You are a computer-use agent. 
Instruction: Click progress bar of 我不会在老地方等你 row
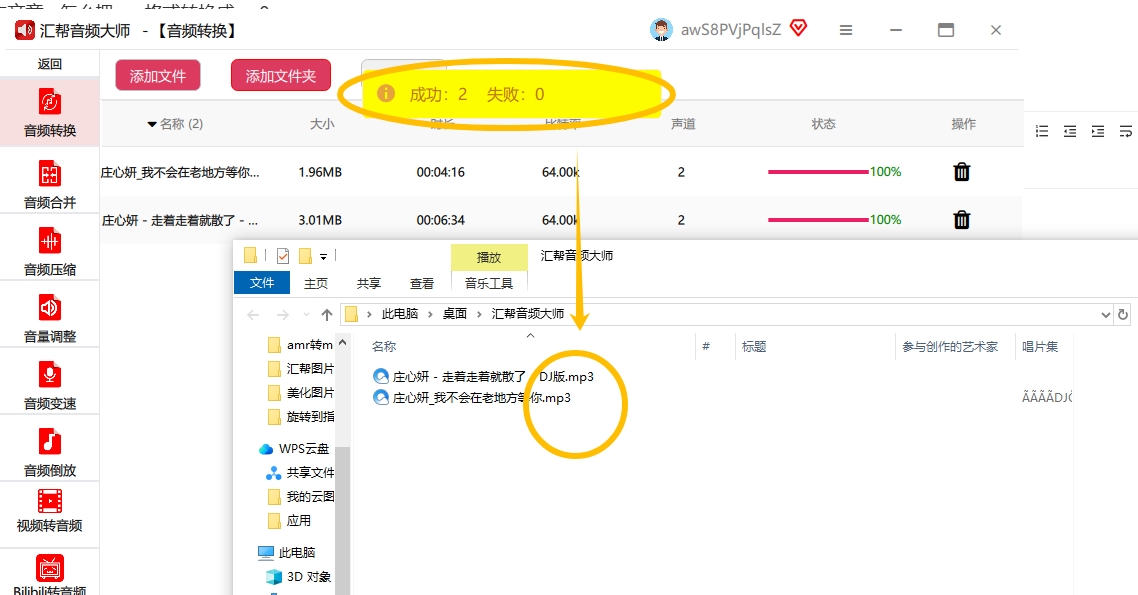click(818, 172)
